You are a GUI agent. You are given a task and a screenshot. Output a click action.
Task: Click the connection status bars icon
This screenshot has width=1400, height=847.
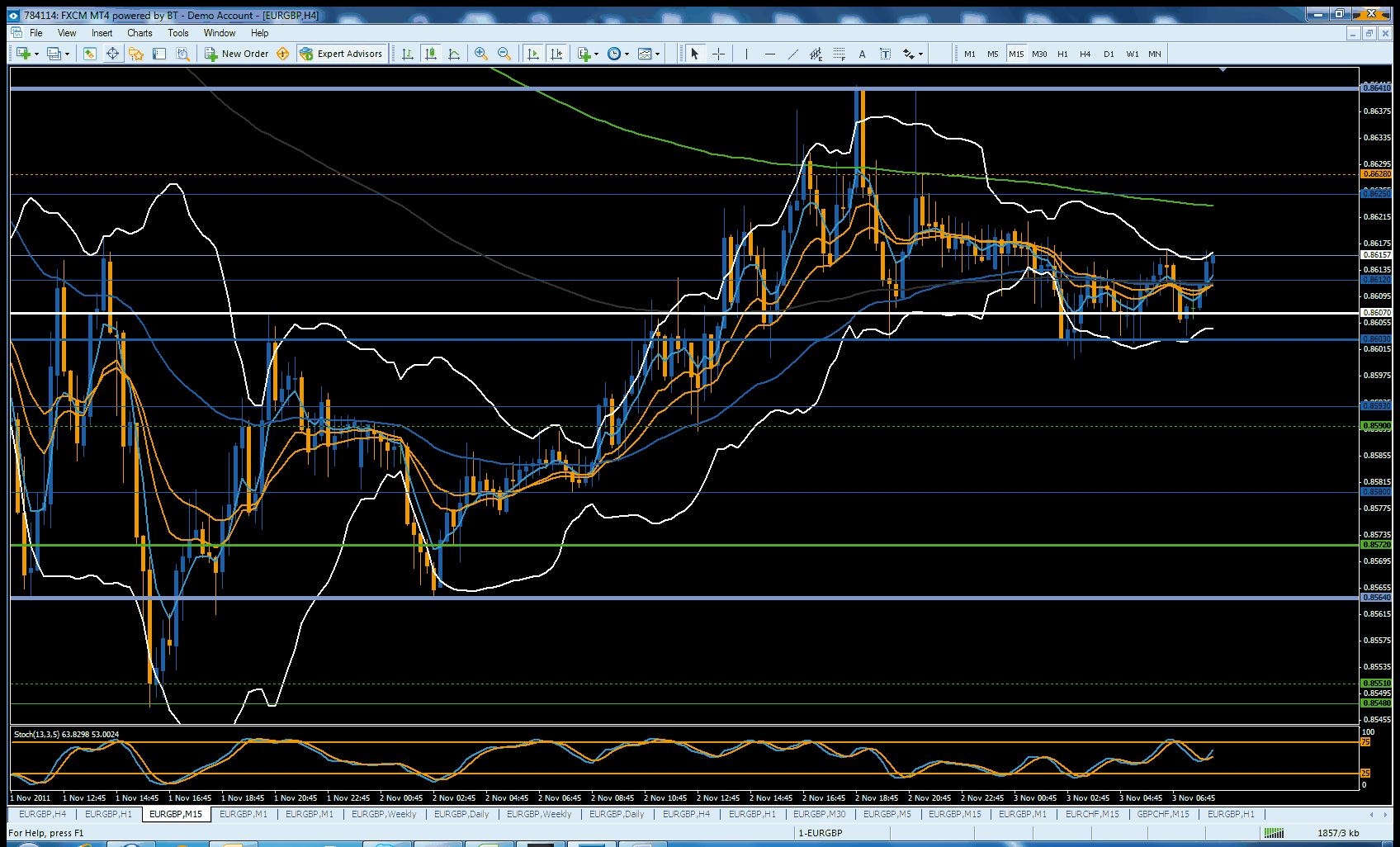pyautogui.click(x=1274, y=833)
